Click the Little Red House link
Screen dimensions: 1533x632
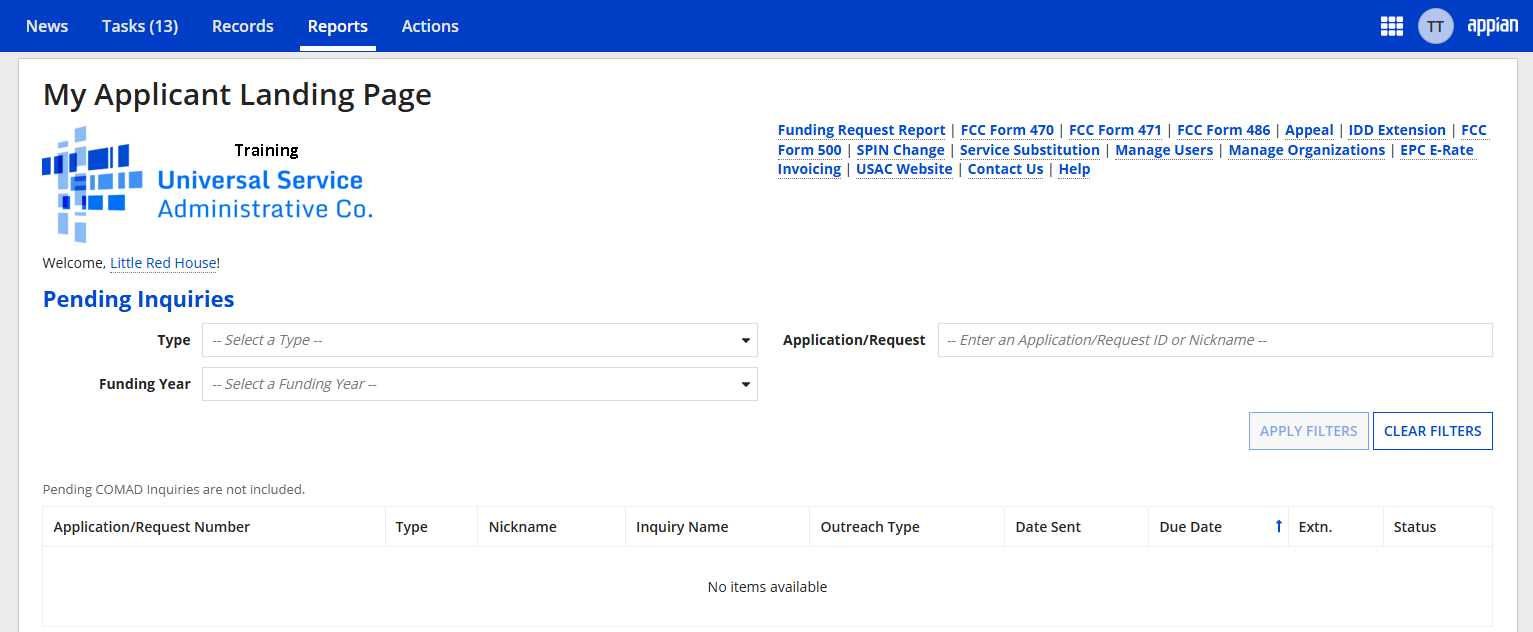(163, 263)
